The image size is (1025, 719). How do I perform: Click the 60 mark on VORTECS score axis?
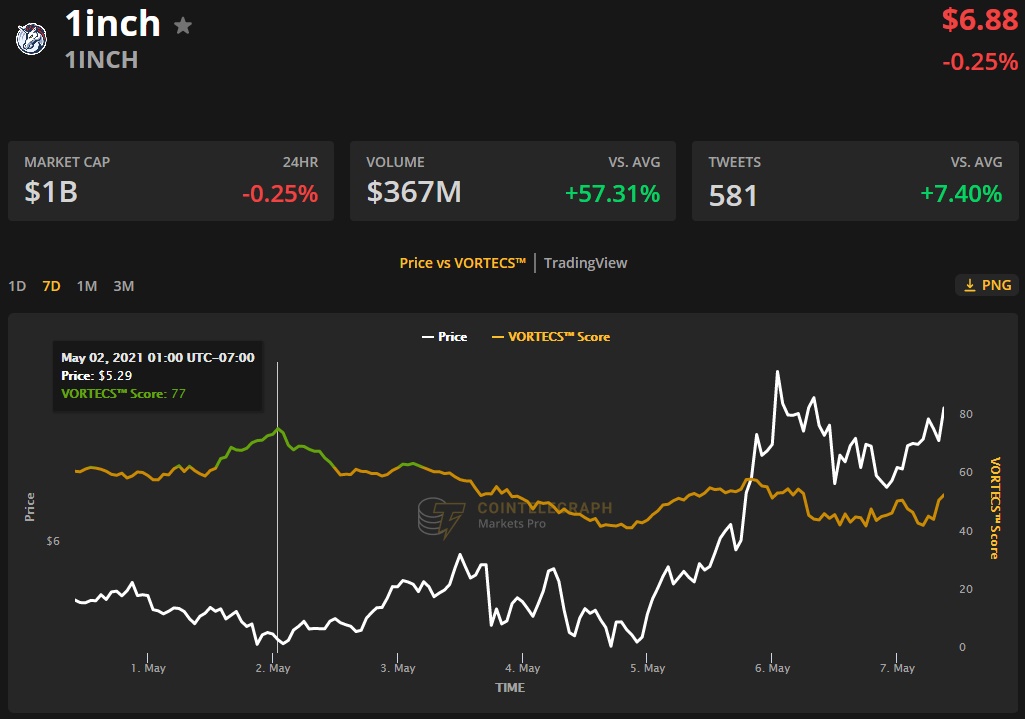tap(966, 472)
